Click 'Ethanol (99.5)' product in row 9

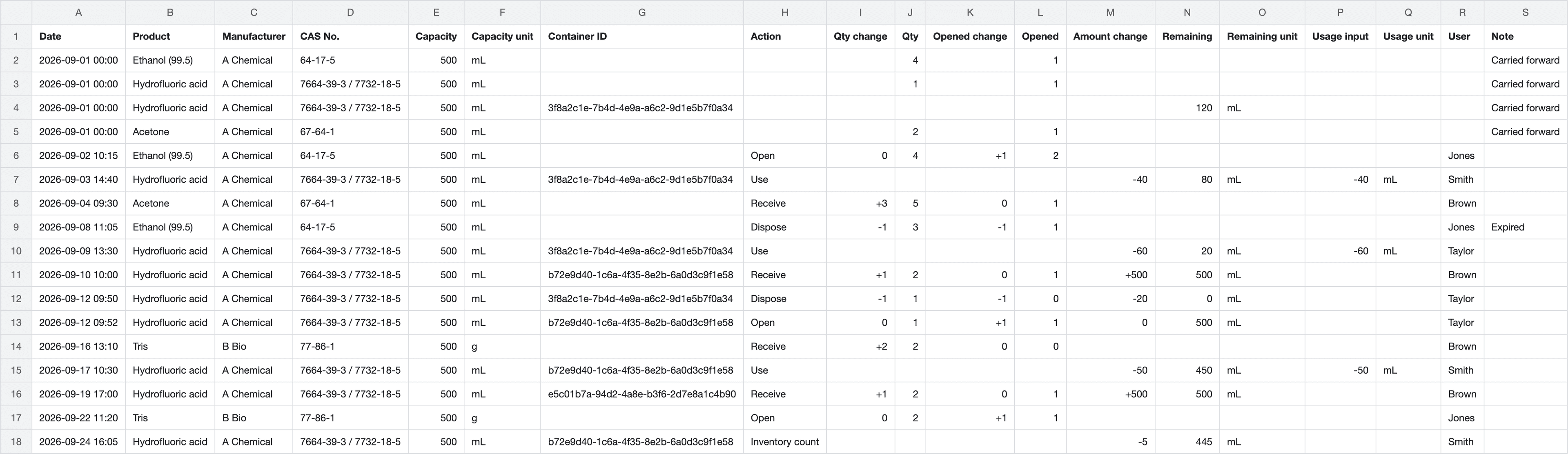tap(170, 227)
